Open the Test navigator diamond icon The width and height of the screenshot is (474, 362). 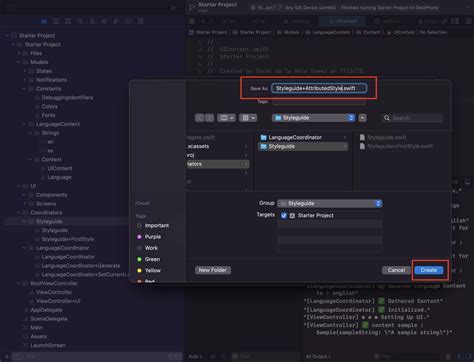(x=104, y=21)
